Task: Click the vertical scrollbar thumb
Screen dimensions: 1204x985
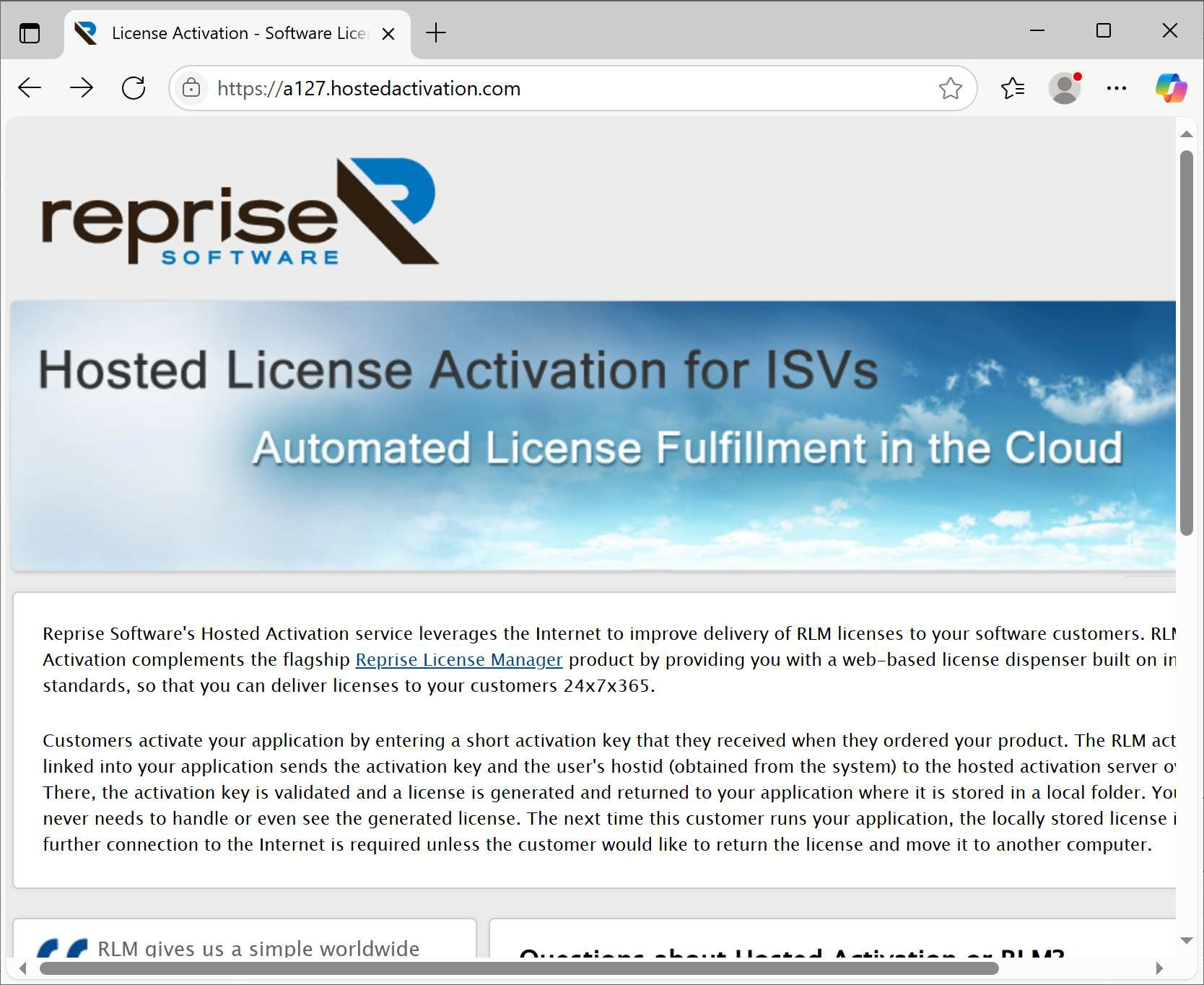Action: click(1186, 343)
